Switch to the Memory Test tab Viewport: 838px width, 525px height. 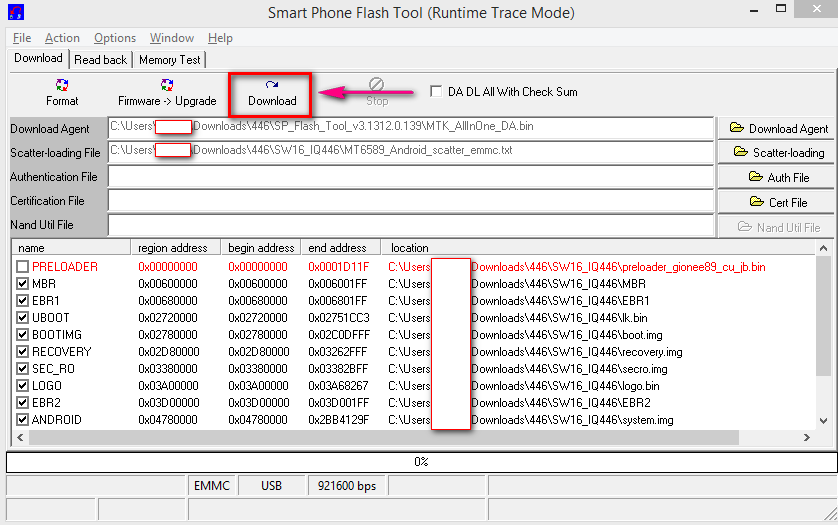170,60
